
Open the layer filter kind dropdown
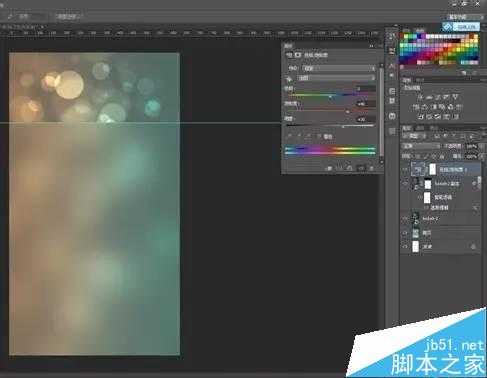(413, 136)
